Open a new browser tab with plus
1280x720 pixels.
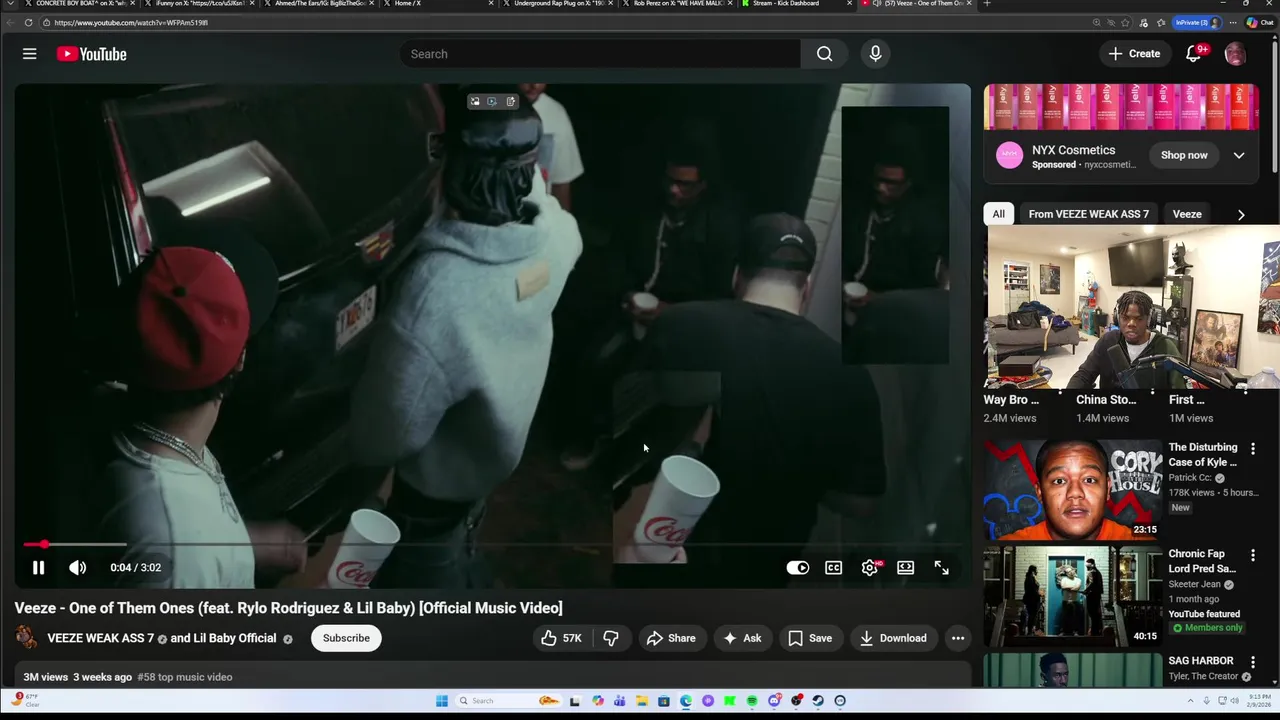pos(987,4)
